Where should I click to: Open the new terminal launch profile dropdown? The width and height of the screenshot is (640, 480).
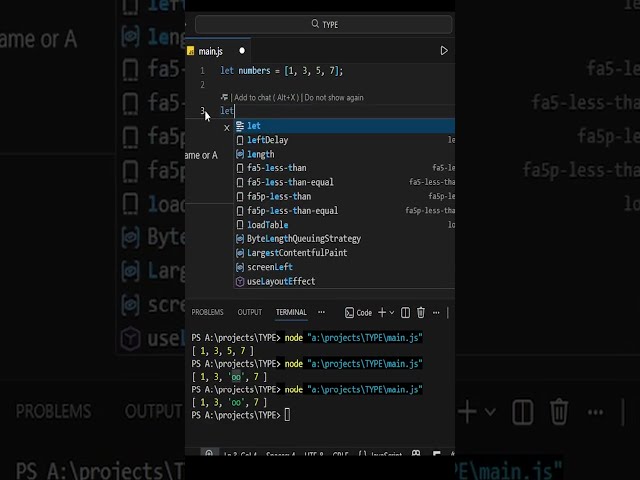392,313
